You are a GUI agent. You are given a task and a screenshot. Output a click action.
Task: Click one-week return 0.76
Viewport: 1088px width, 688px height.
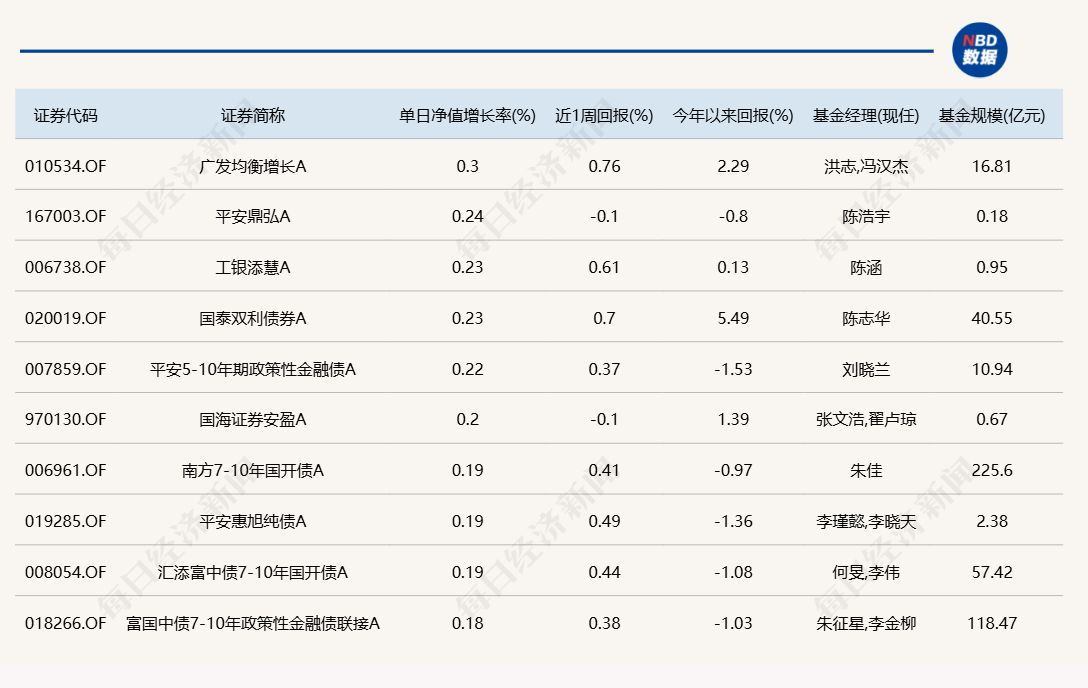click(604, 166)
